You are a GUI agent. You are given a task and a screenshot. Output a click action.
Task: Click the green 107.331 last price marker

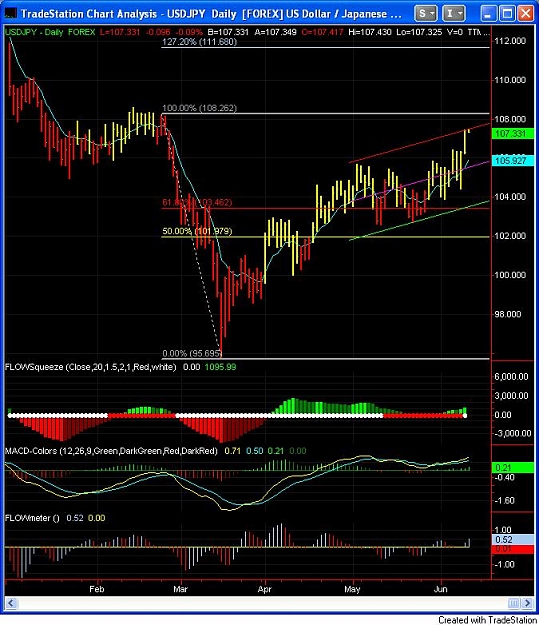click(512, 134)
